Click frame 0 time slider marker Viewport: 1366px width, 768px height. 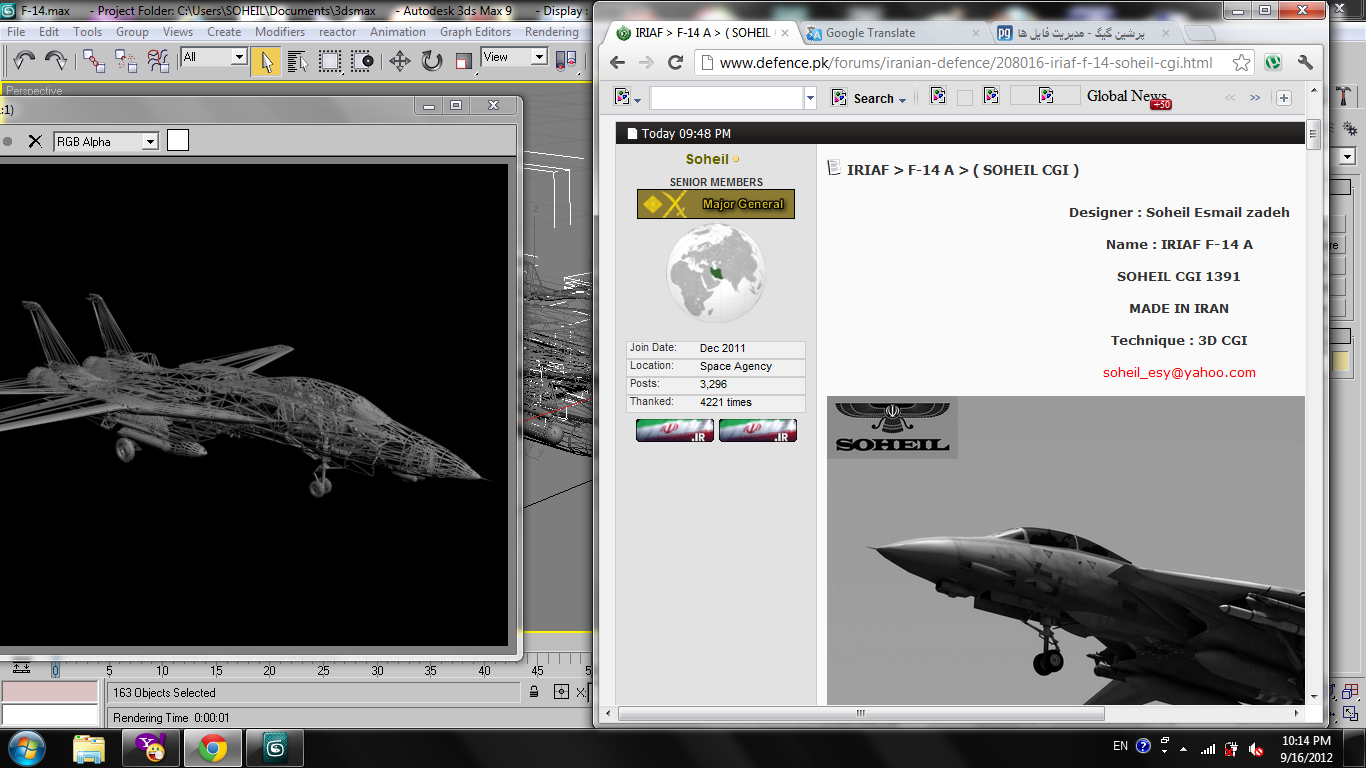(55, 671)
